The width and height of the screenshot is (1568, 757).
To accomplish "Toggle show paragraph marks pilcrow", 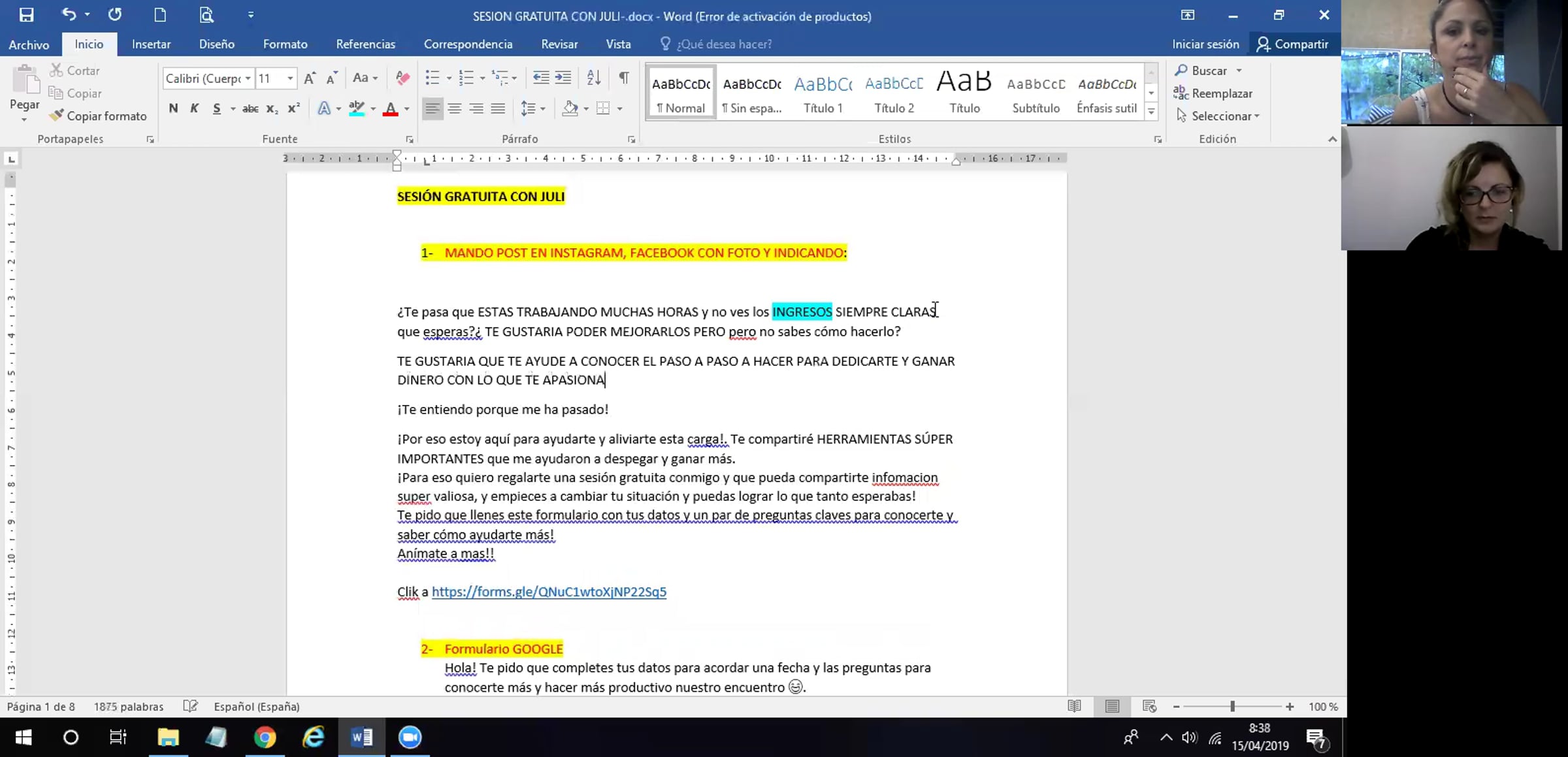I will click(x=624, y=78).
